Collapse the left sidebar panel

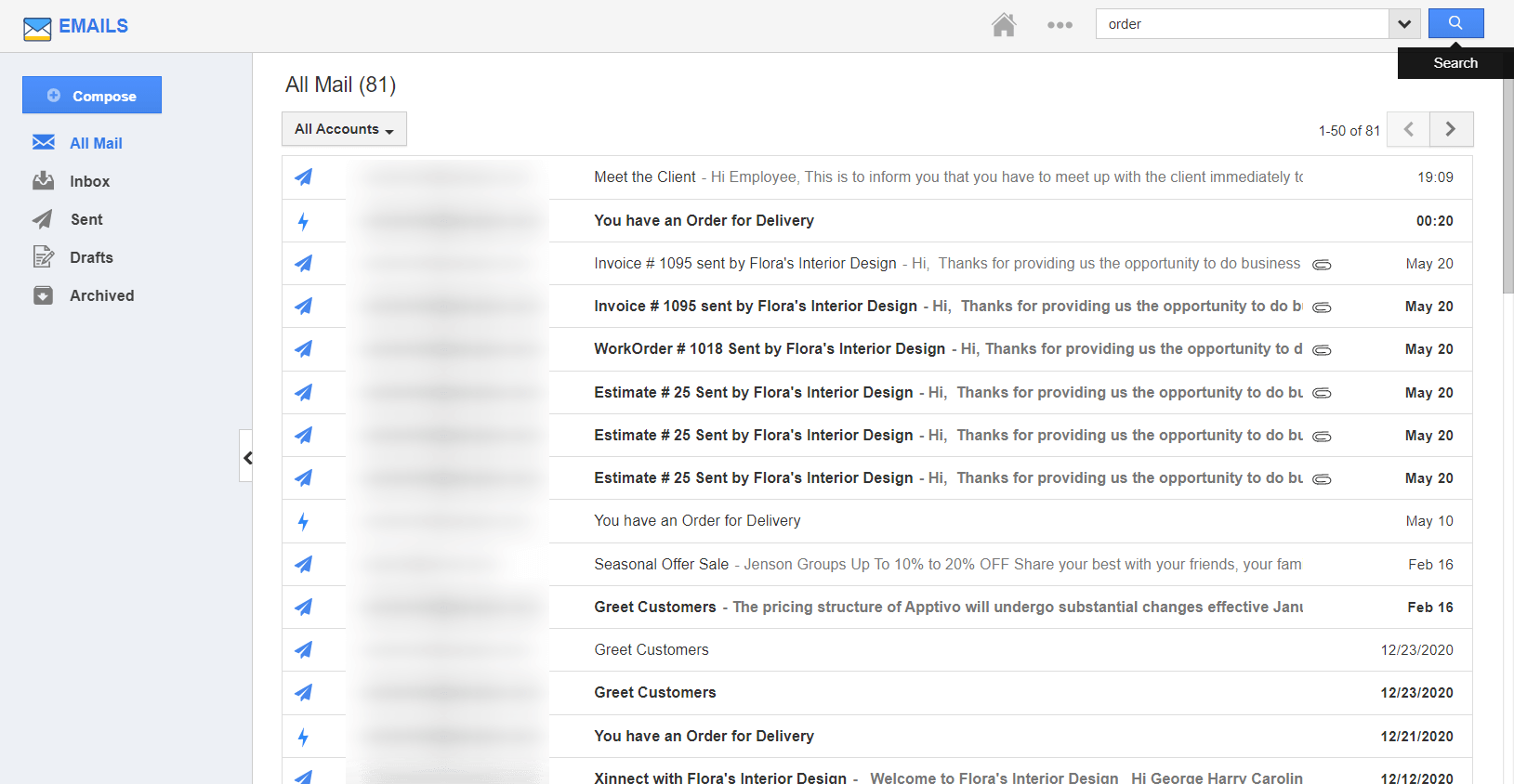246,456
